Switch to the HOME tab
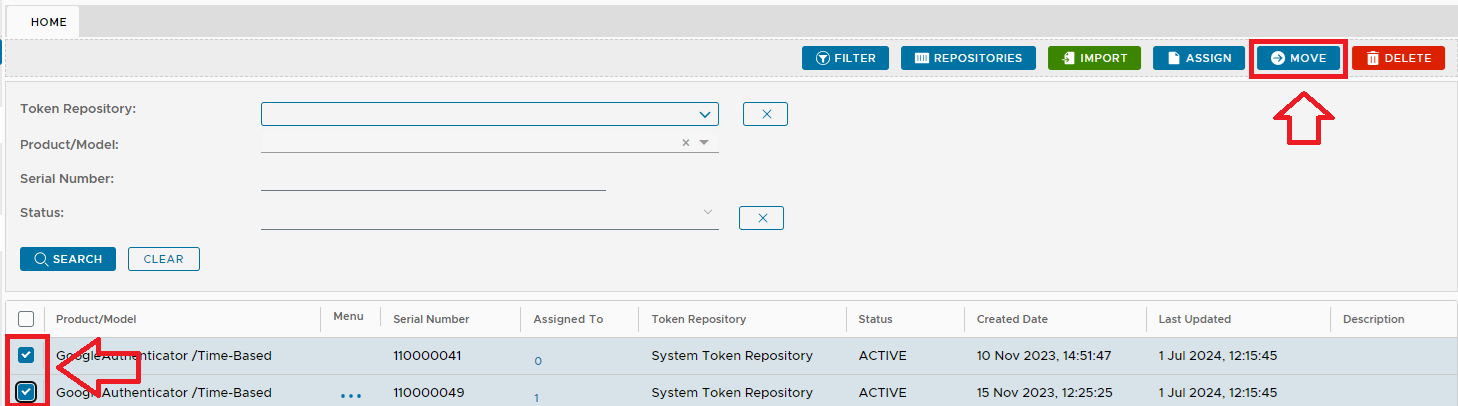Viewport: 1458px width, 406px height. coord(48,22)
